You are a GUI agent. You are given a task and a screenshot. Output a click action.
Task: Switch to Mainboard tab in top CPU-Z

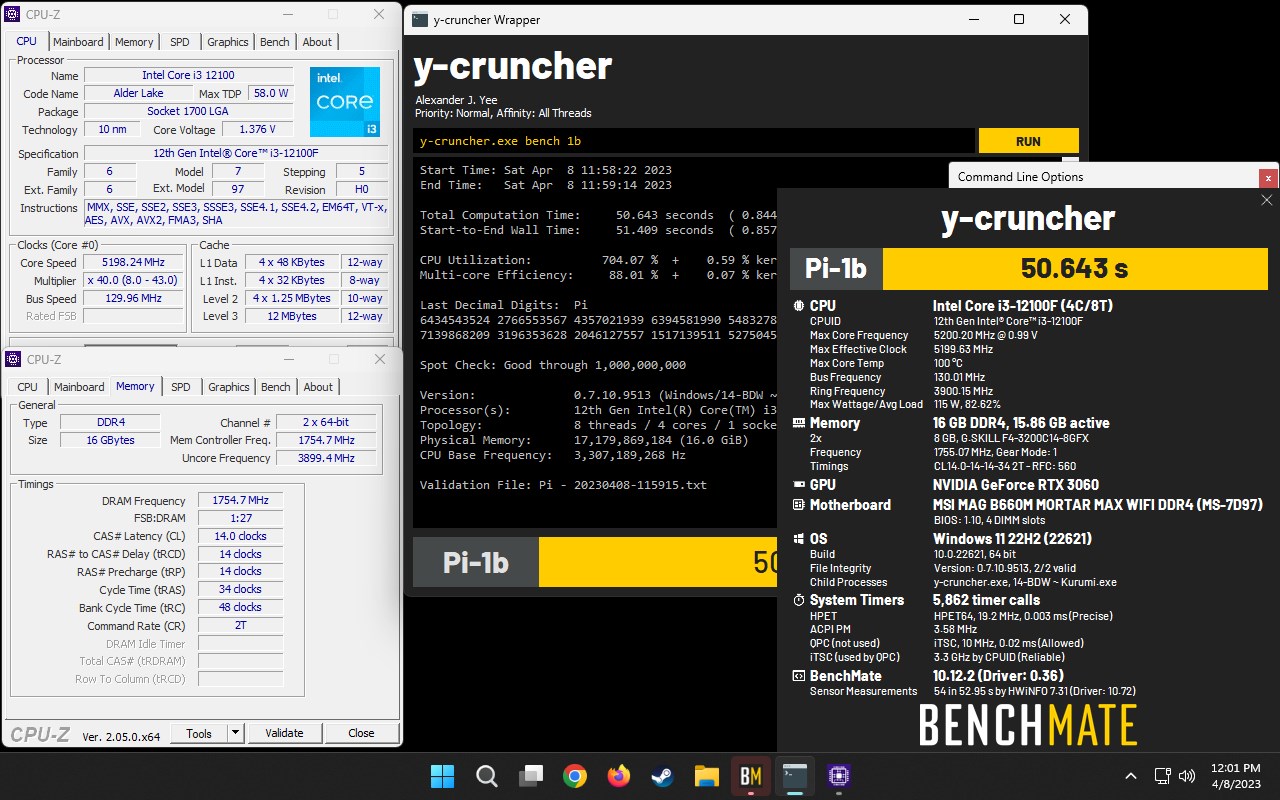tap(78, 42)
